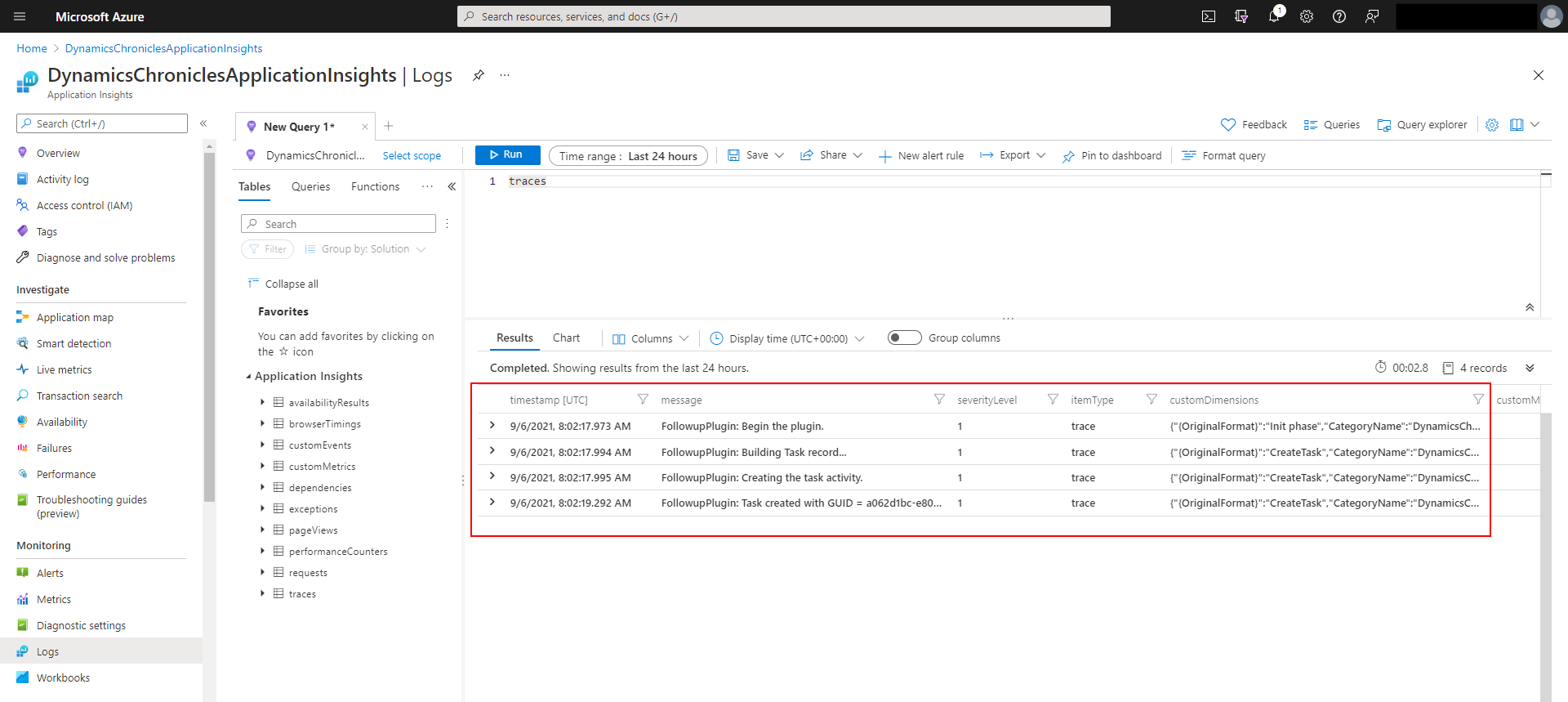Open Directories and subscriptions filter icon
The width and height of the screenshot is (1568, 702).
pos(1241,16)
